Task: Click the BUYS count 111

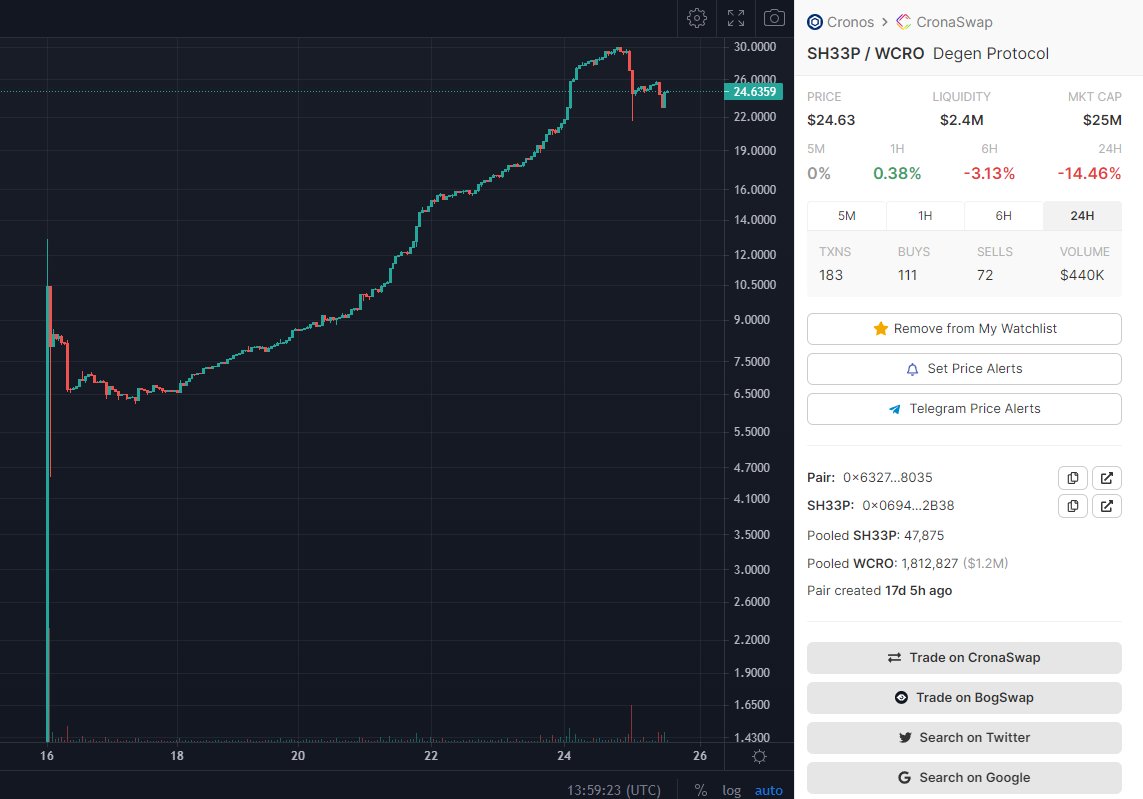Action: (x=908, y=276)
